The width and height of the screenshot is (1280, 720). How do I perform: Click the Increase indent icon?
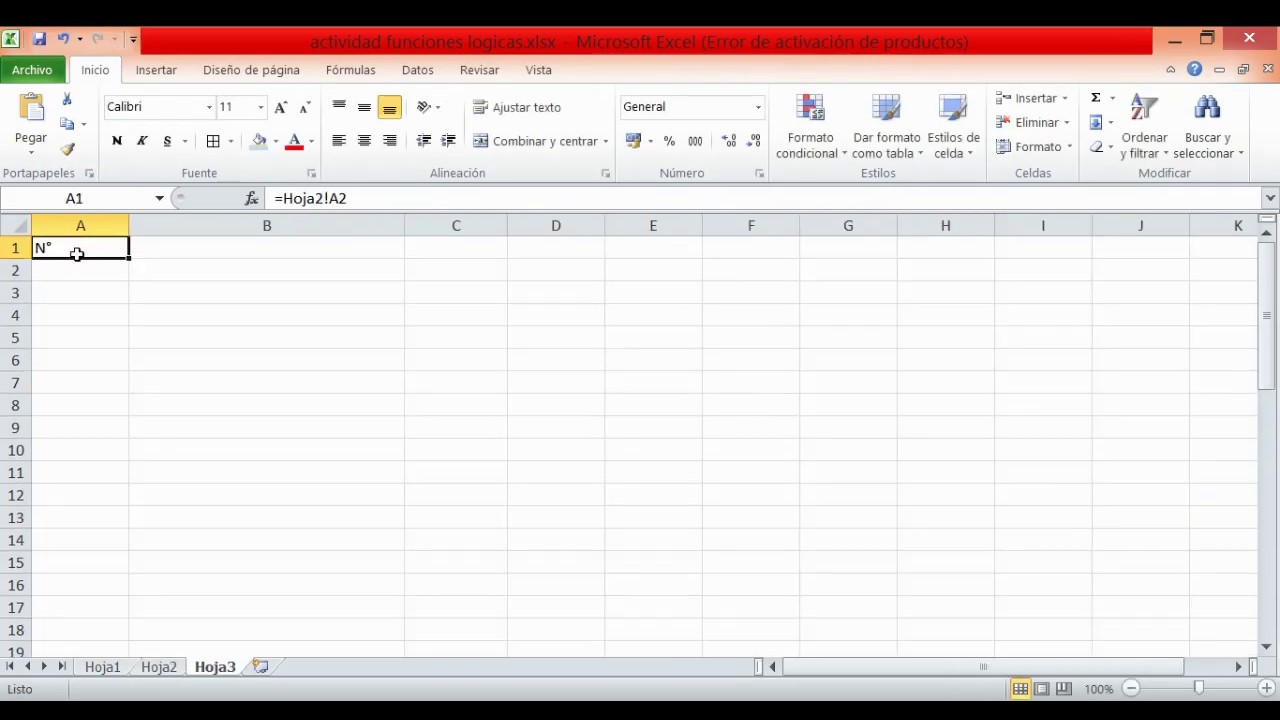[x=448, y=141]
